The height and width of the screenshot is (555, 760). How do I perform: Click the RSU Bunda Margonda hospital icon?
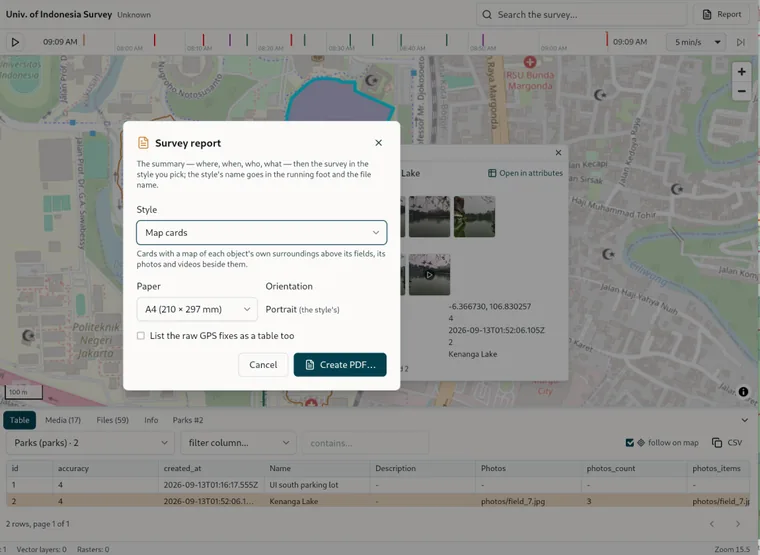pos(530,62)
